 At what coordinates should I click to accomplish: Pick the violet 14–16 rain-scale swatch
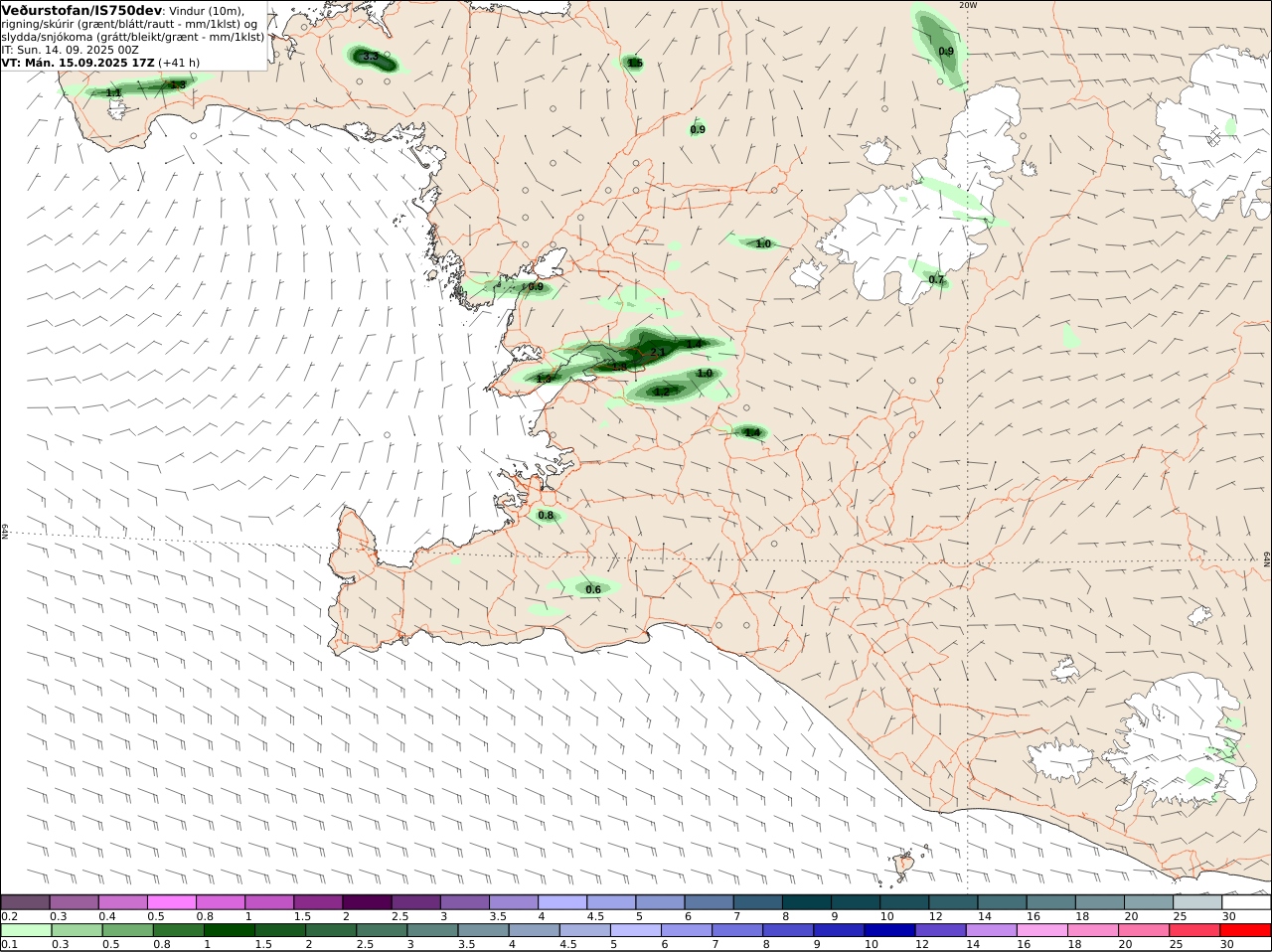coord(990,930)
